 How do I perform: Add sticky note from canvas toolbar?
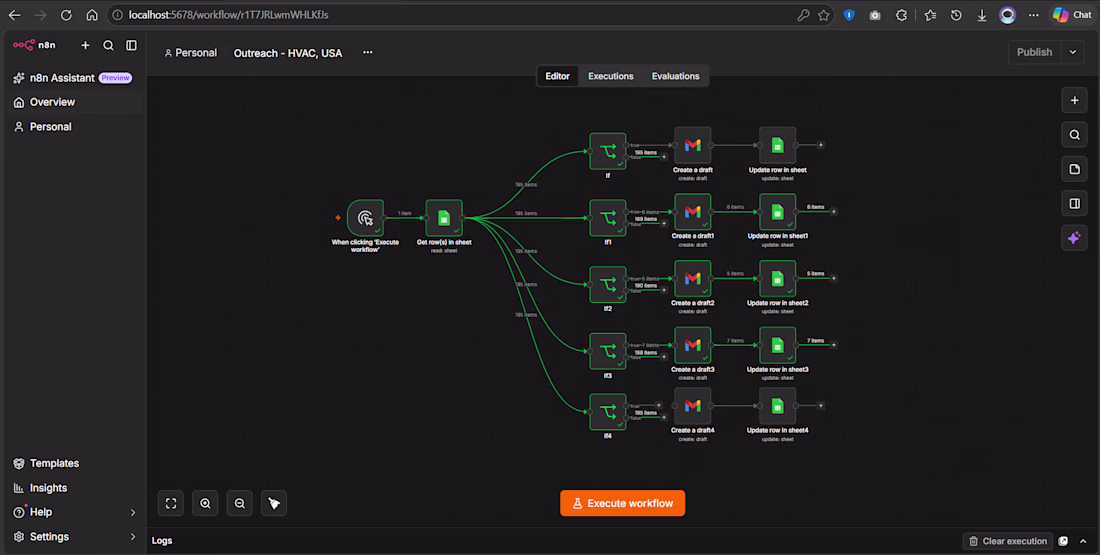[x=1074, y=169]
